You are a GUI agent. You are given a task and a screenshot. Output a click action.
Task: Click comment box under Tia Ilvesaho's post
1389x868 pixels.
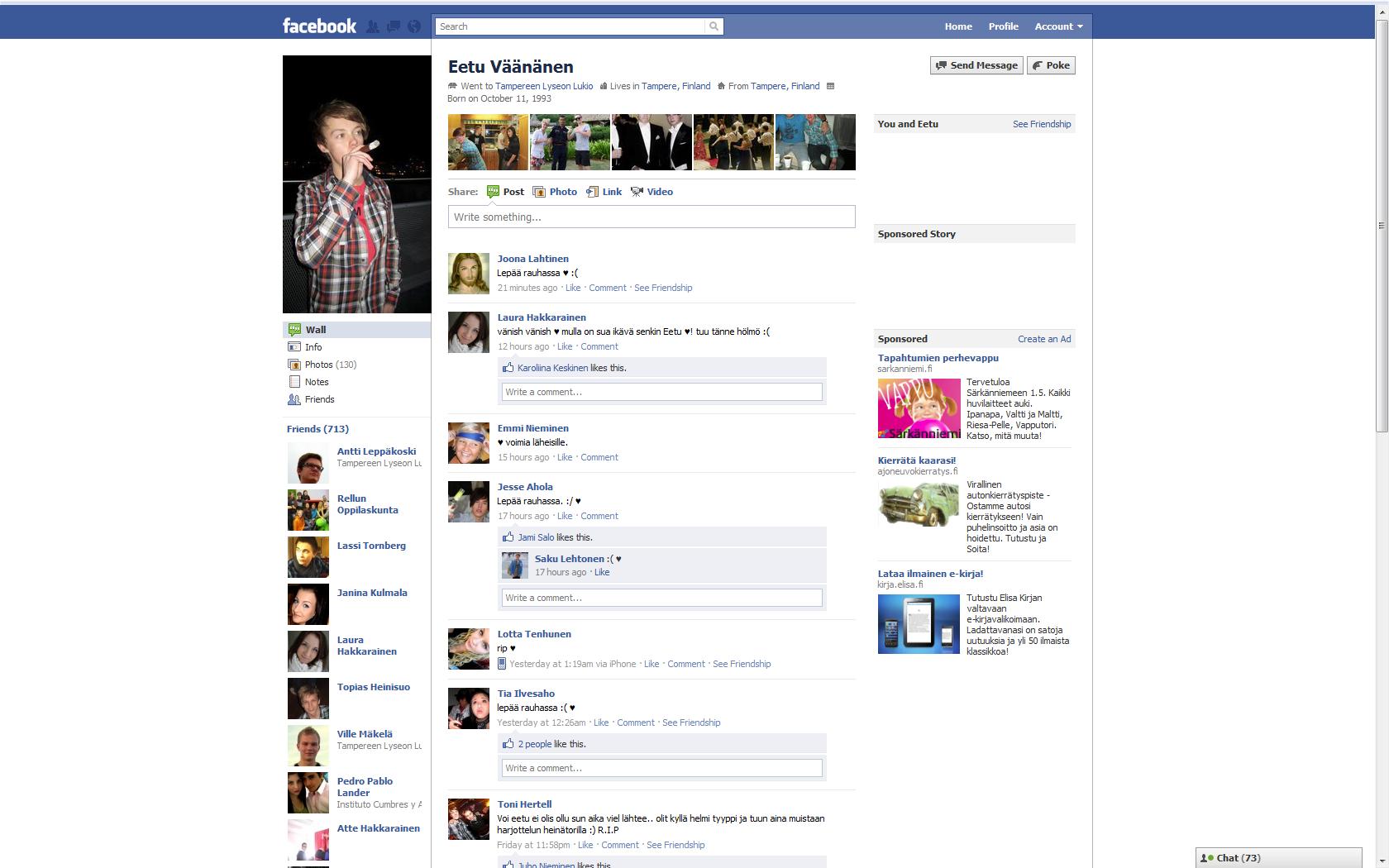tap(662, 768)
